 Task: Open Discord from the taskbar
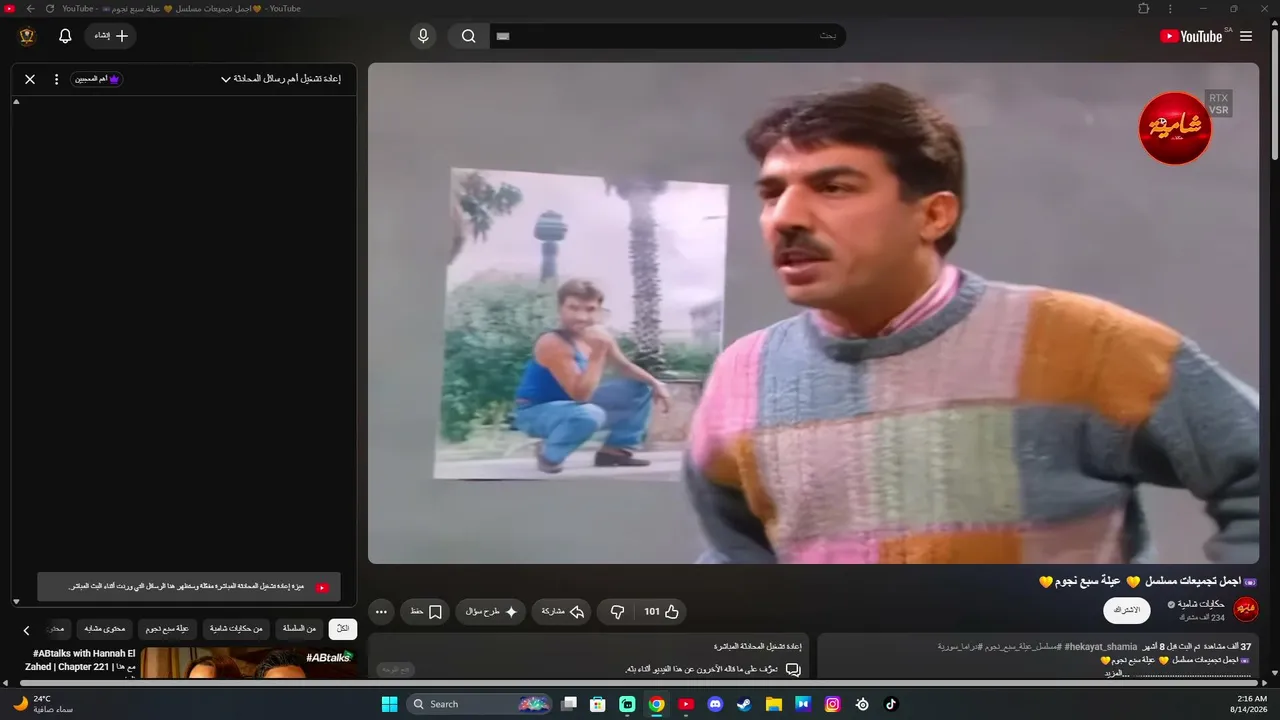tap(715, 704)
